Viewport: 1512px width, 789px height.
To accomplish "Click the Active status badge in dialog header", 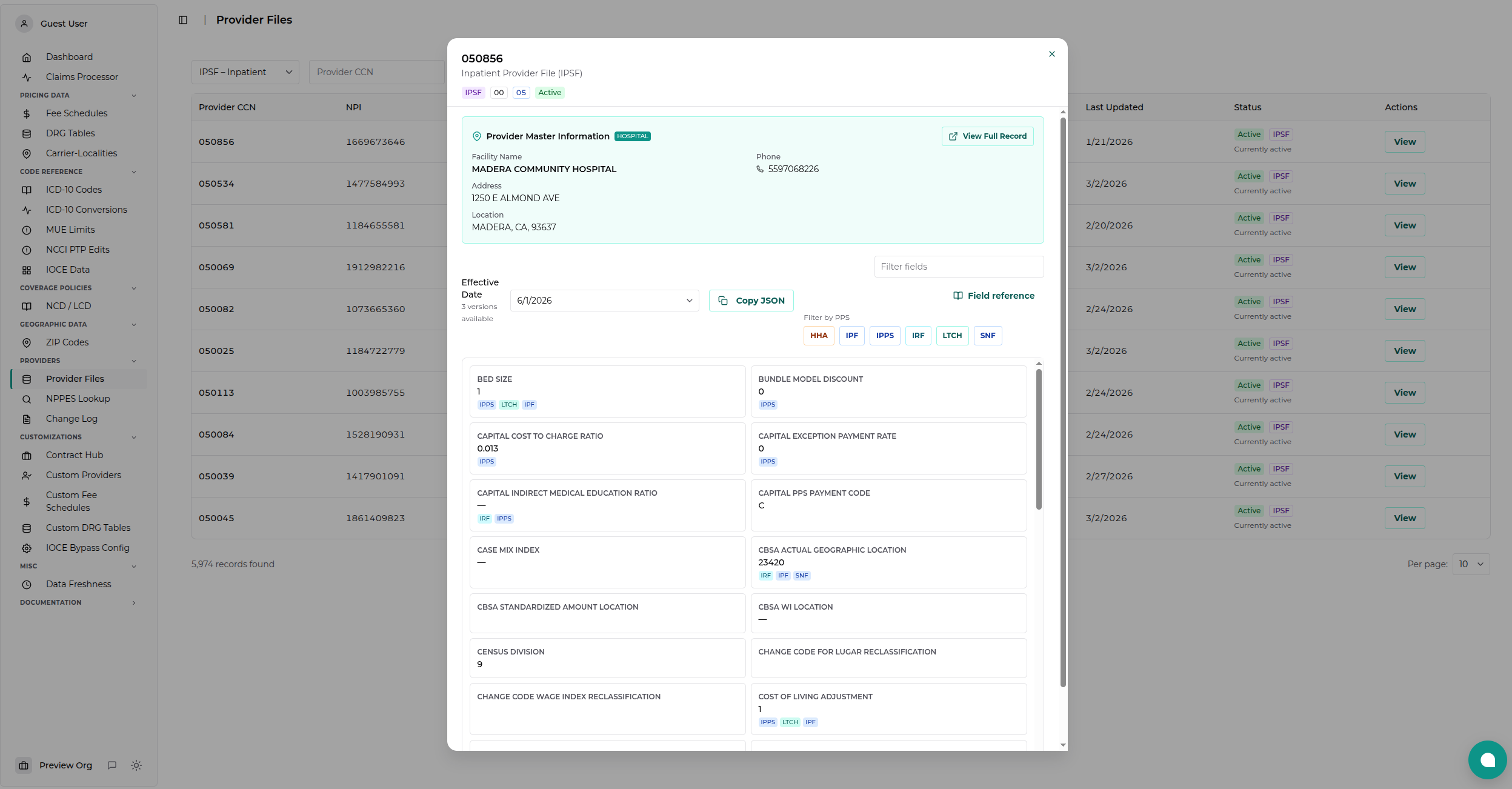I will (550, 93).
